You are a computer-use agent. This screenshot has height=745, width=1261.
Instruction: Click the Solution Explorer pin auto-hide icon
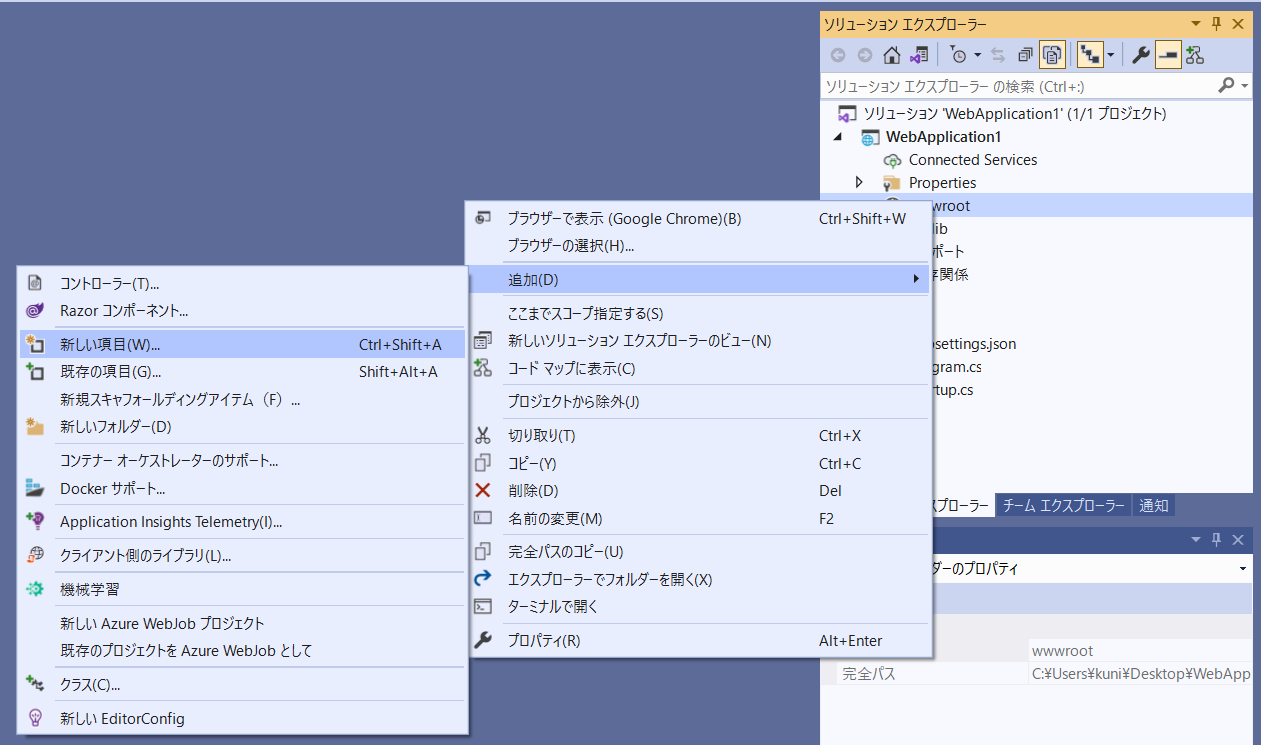click(1217, 23)
